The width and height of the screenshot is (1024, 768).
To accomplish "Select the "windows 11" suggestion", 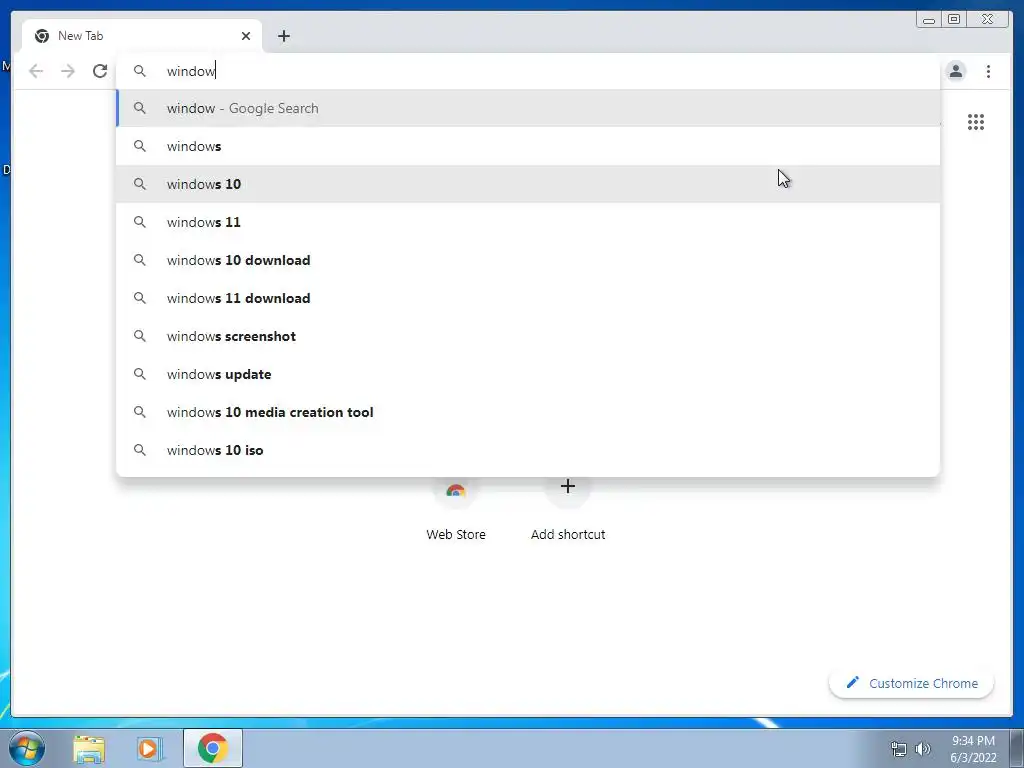I will coord(528,222).
